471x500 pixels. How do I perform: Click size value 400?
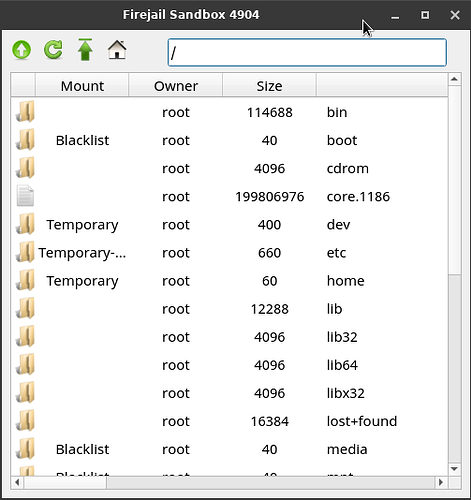(269, 225)
